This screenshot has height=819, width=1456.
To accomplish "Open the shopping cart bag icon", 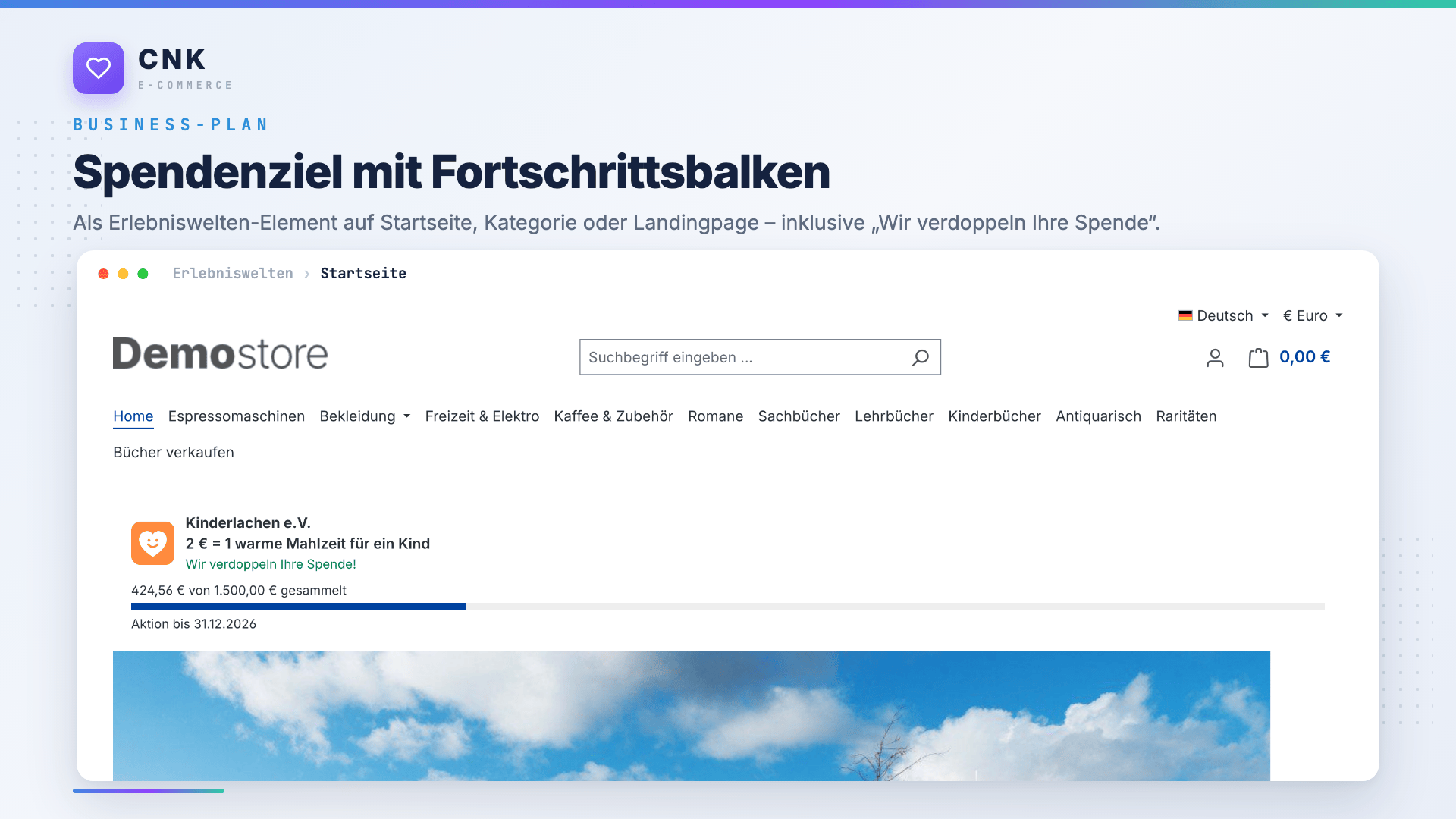I will click(x=1258, y=357).
